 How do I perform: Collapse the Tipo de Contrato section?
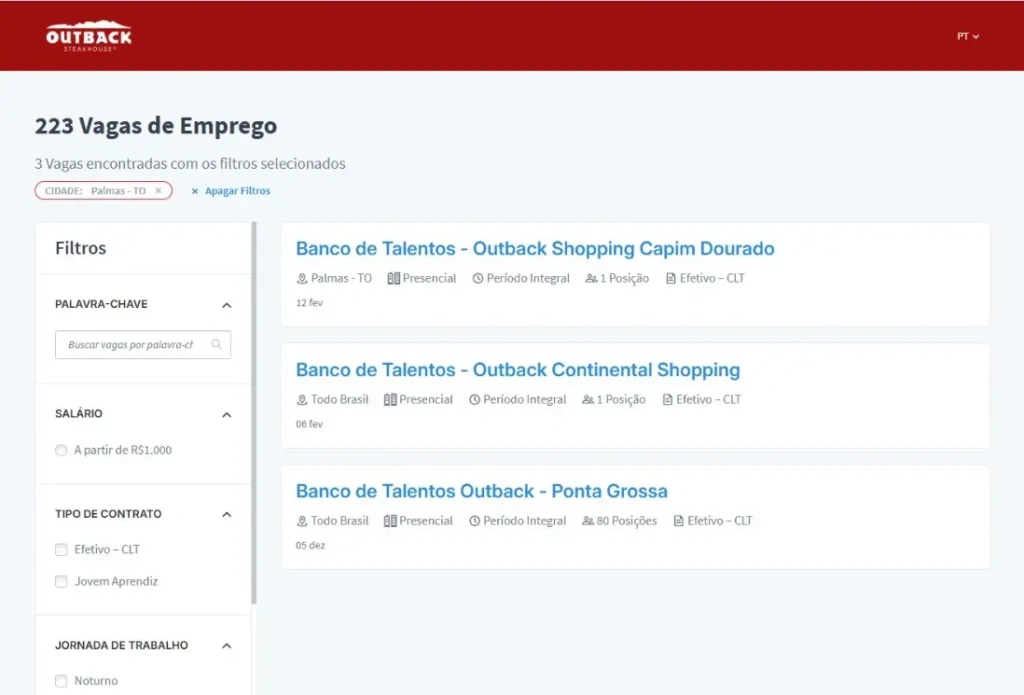tap(226, 515)
